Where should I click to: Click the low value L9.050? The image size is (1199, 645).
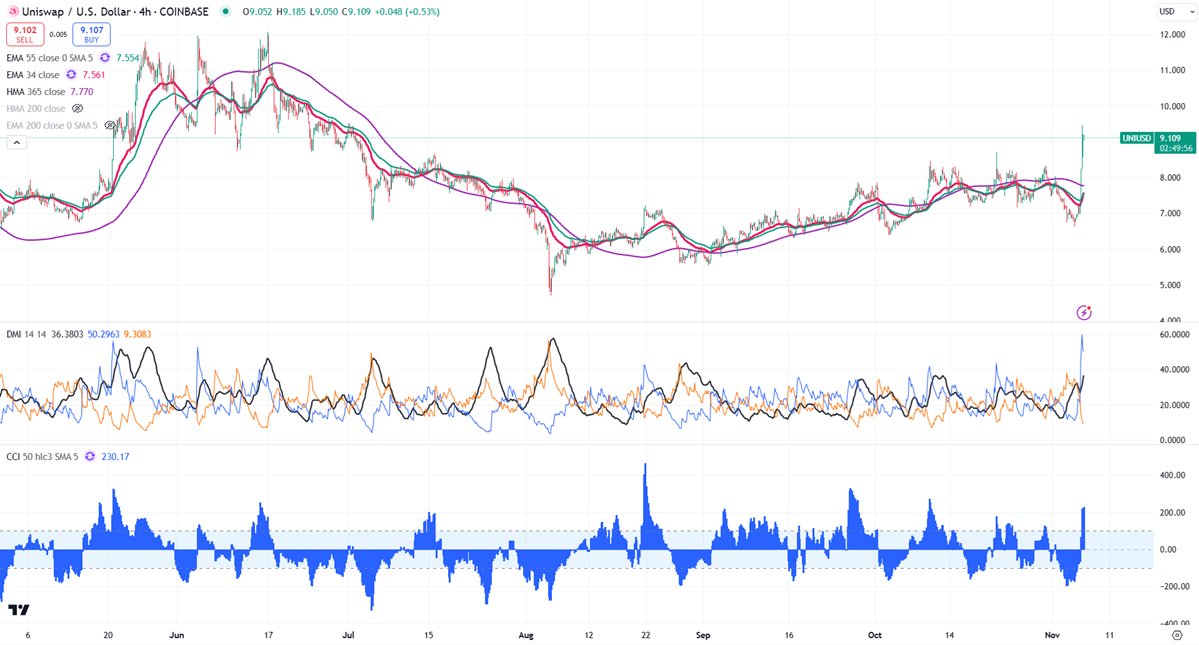pyautogui.click(x=323, y=11)
